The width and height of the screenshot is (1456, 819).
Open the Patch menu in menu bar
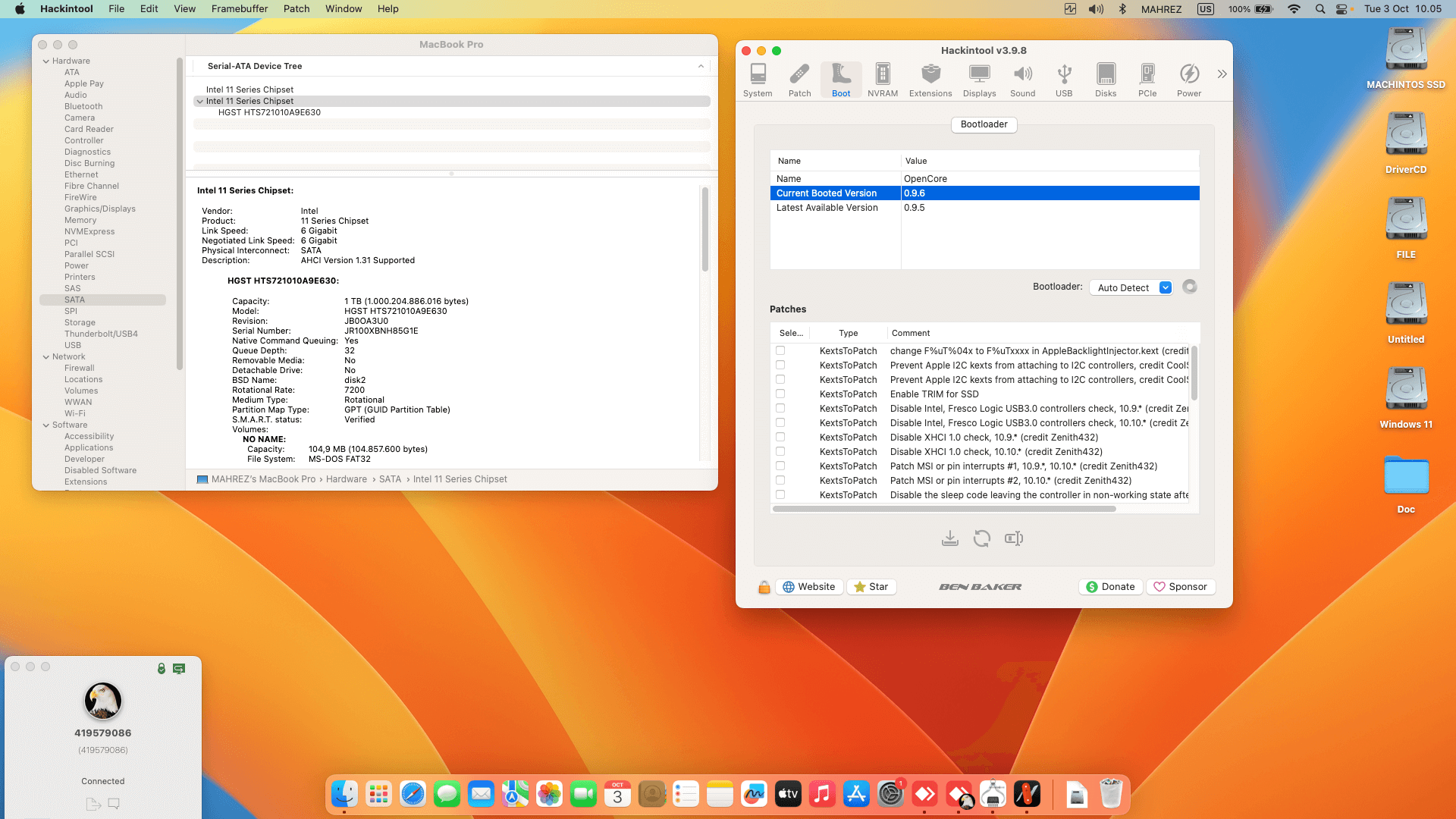pyautogui.click(x=297, y=9)
